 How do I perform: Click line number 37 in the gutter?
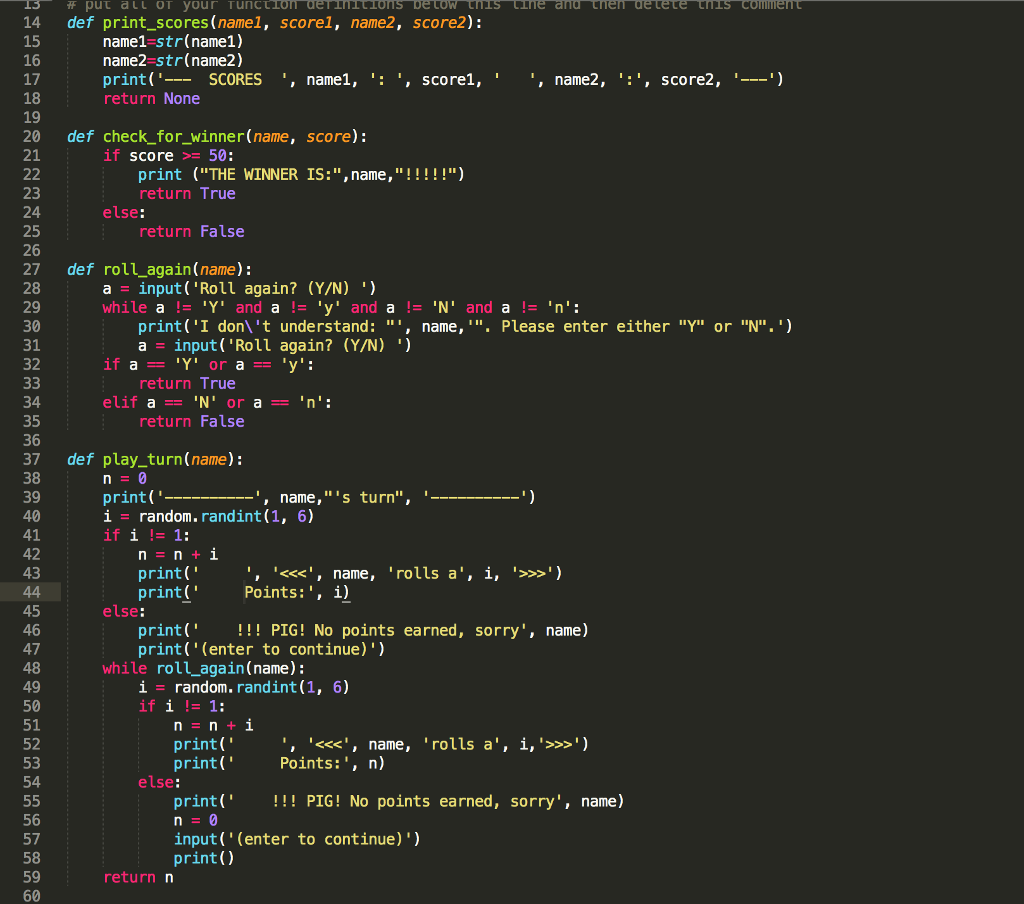click(31, 460)
